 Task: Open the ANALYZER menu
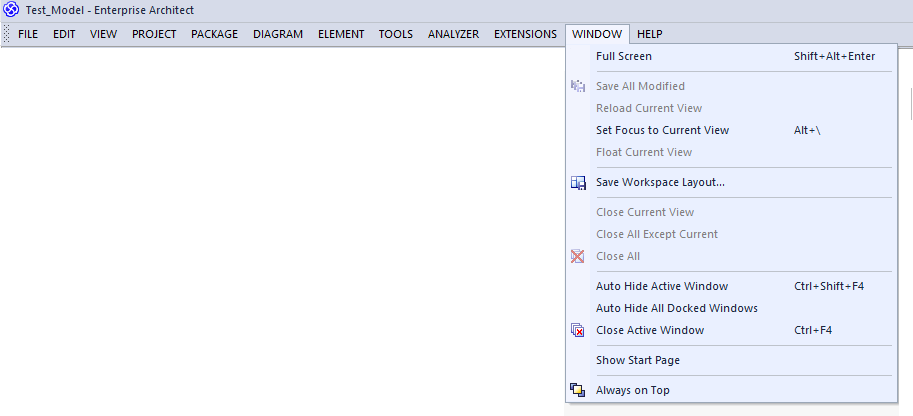pos(454,34)
